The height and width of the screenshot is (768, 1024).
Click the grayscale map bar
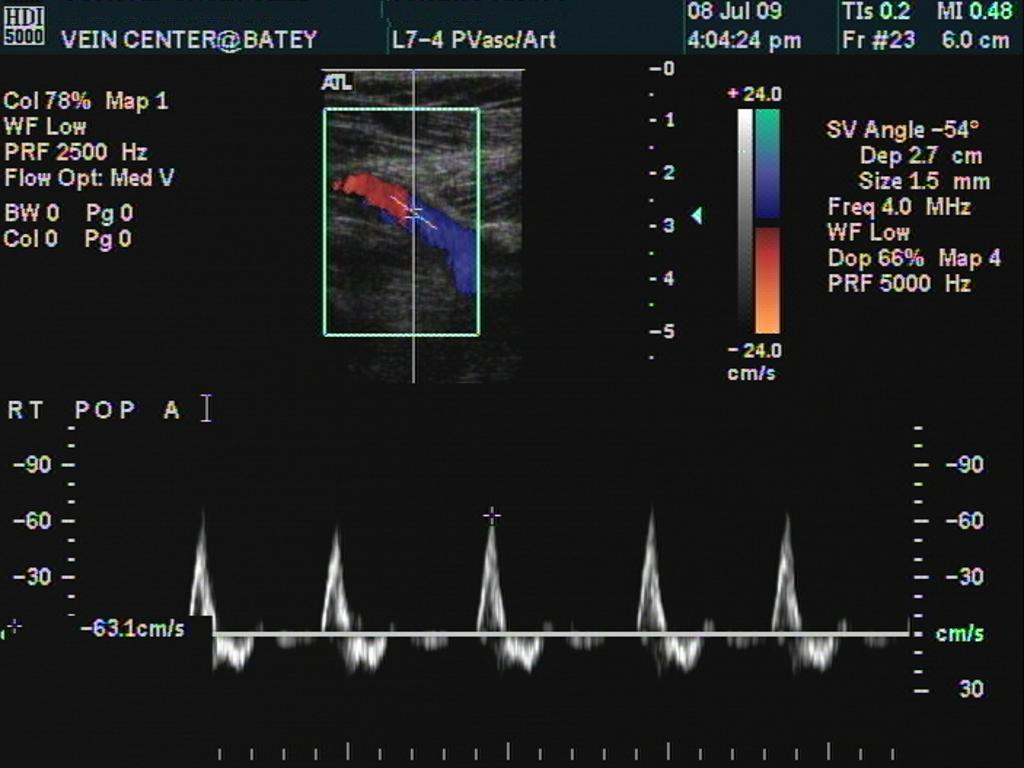[x=744, y=221]
